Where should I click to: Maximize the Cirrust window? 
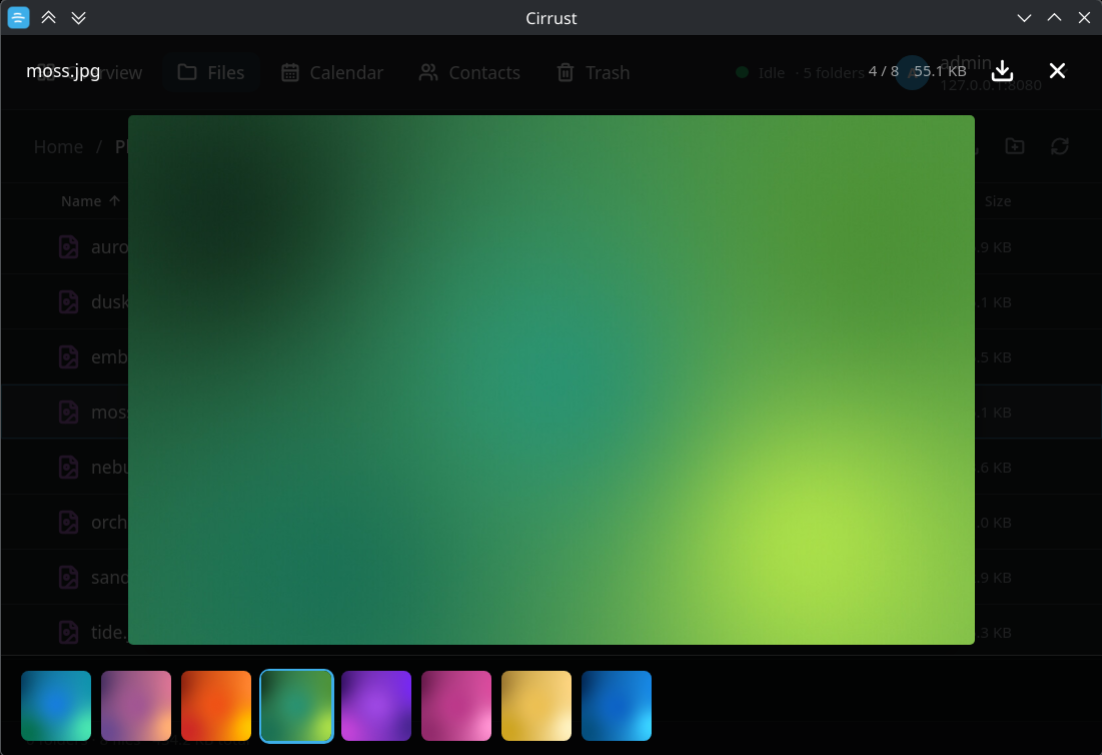click(1054, 18)
